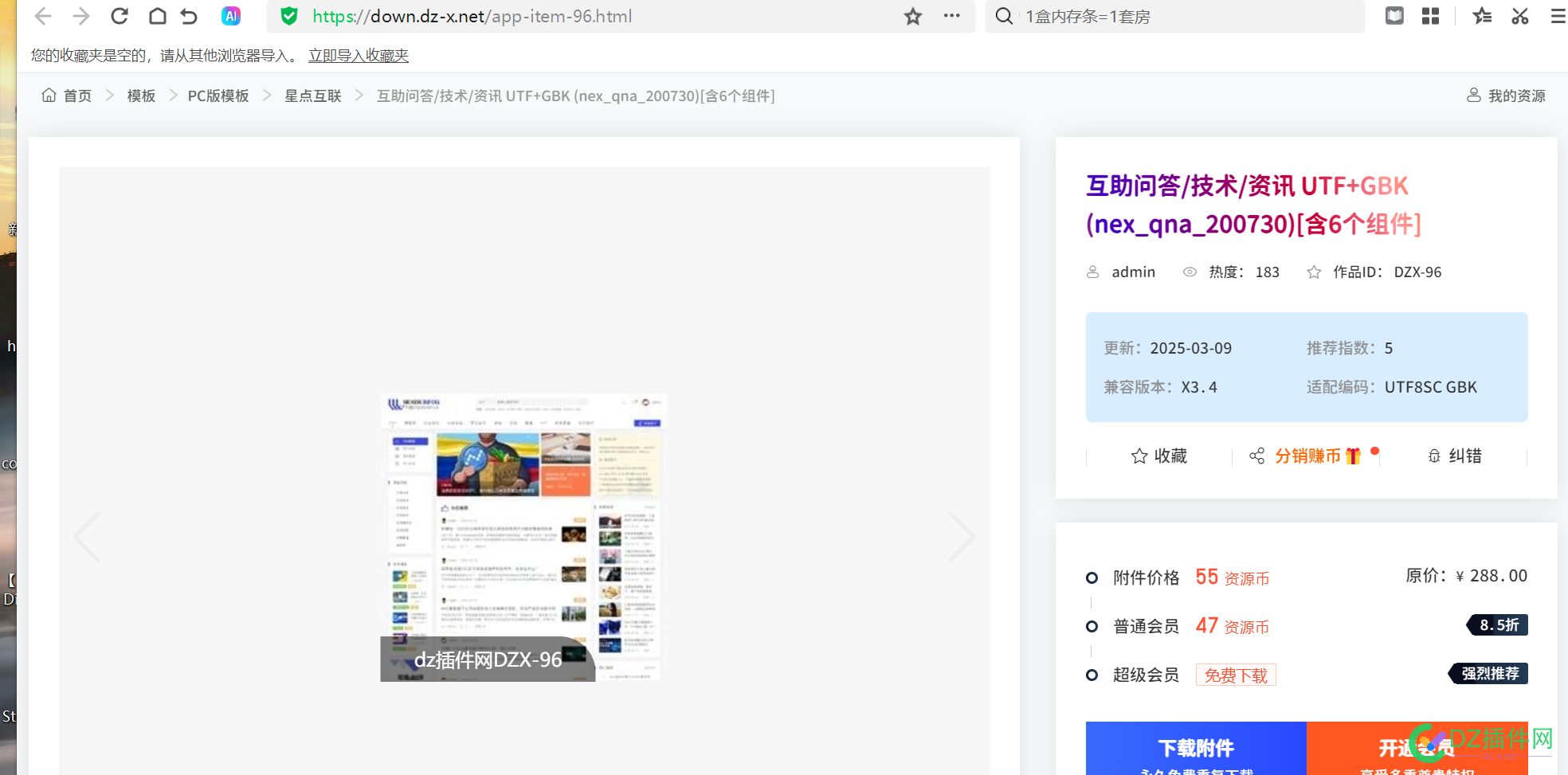Click the green security shield icon
Image resolution: width=1568 pixels, height=775 pixels.
pos(289,16)
